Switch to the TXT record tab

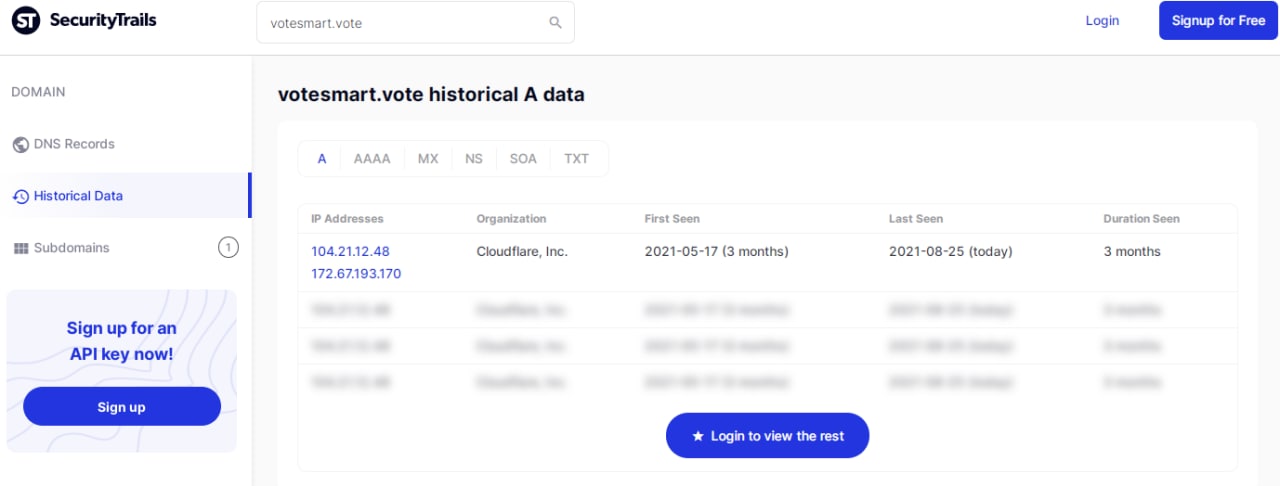pos(577,159)
